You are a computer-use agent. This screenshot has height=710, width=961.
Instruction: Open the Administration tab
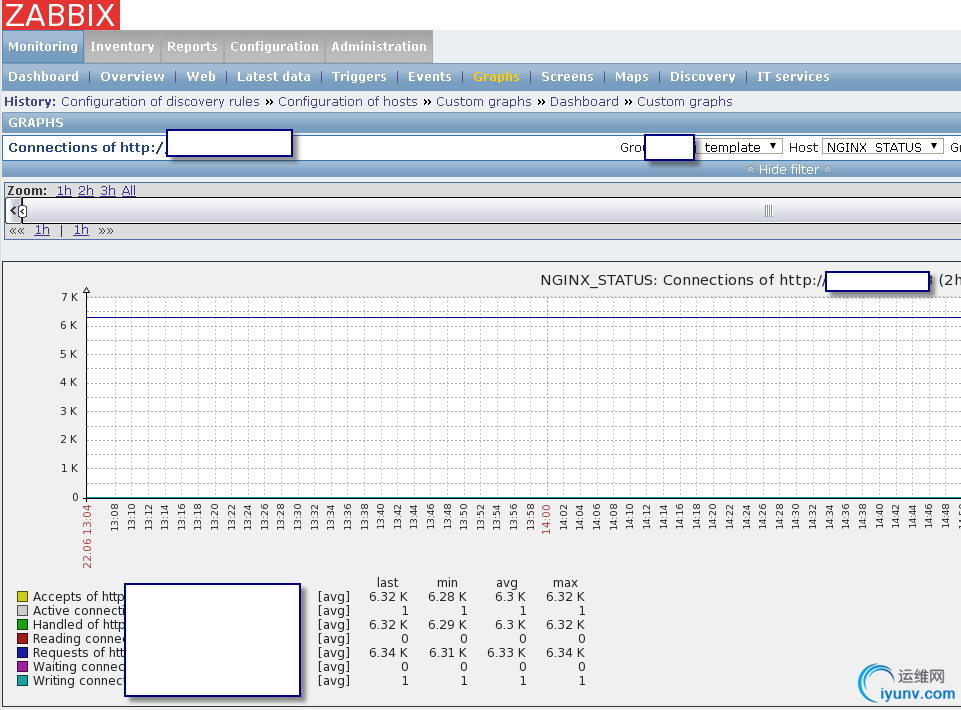tap(378, 47)
